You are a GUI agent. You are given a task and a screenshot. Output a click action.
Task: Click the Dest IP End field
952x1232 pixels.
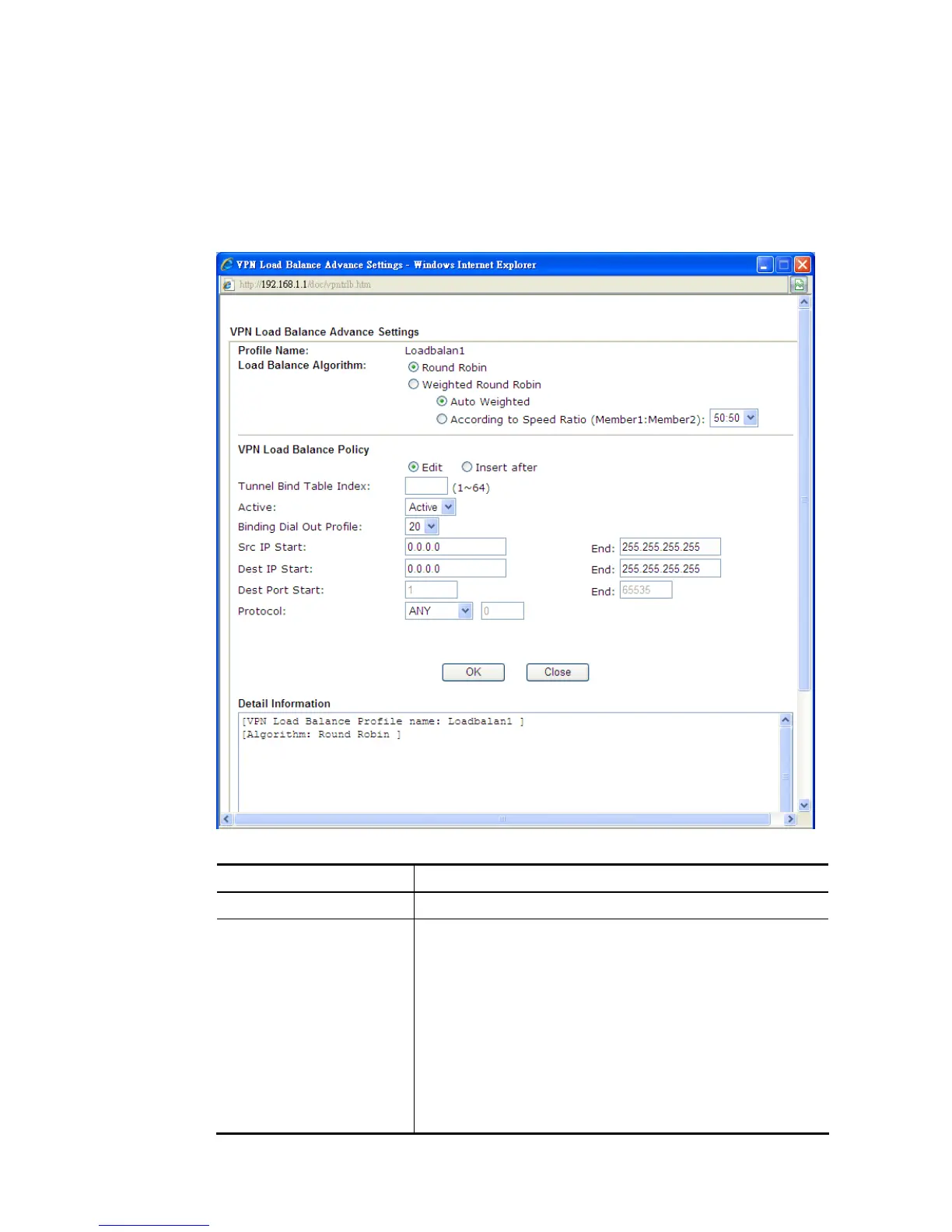click(x=670, y=569)
